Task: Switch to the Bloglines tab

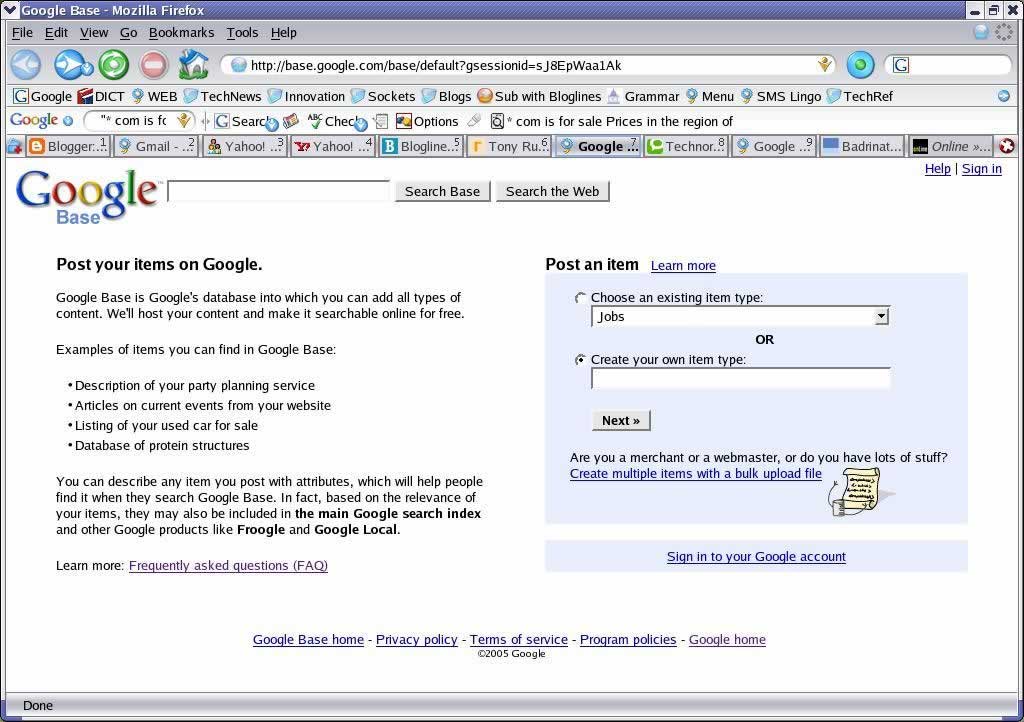Action: pyautogui.click(x=421, y=146)
